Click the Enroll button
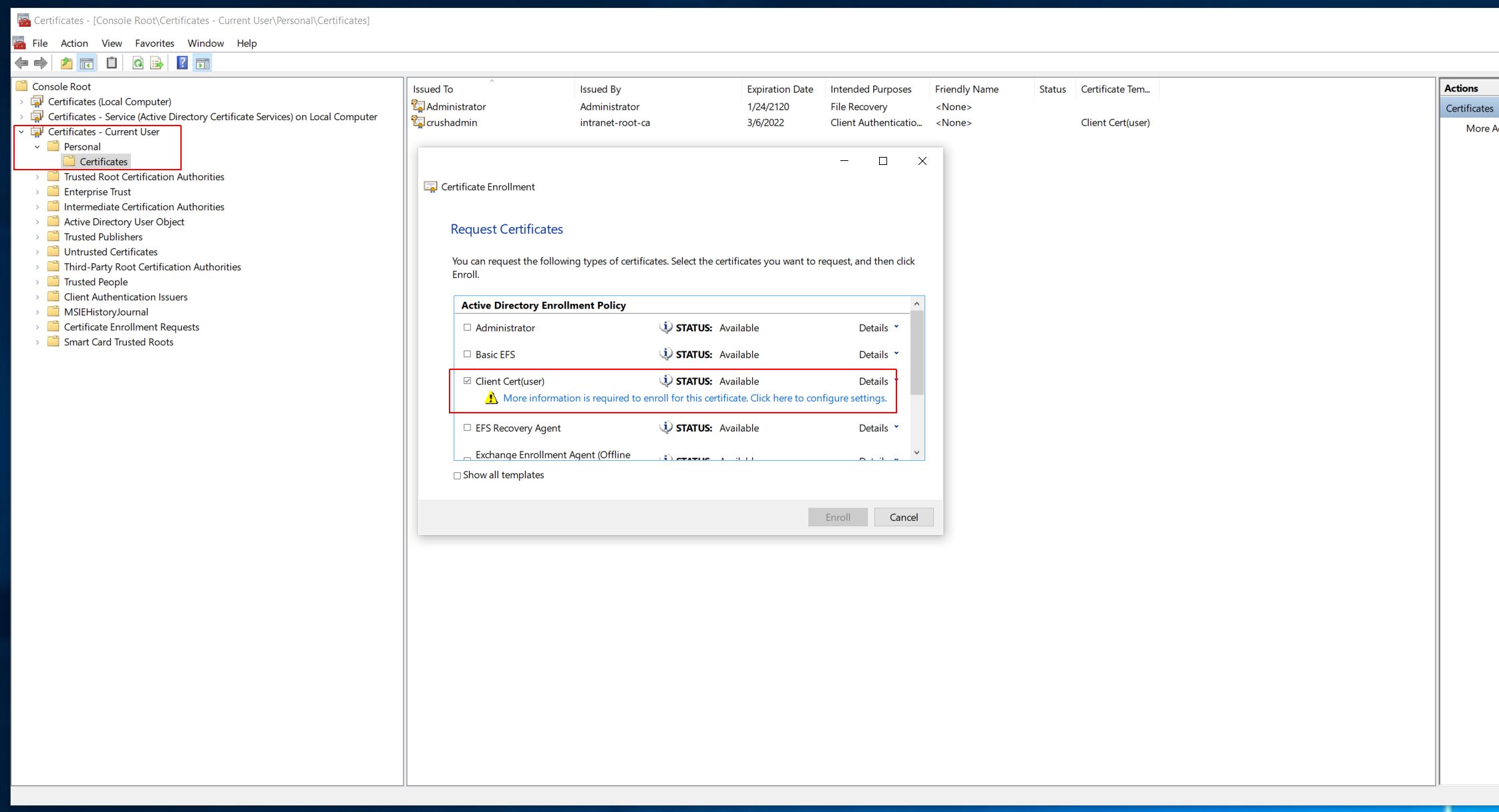1499x812 pixels. (838, 517)
